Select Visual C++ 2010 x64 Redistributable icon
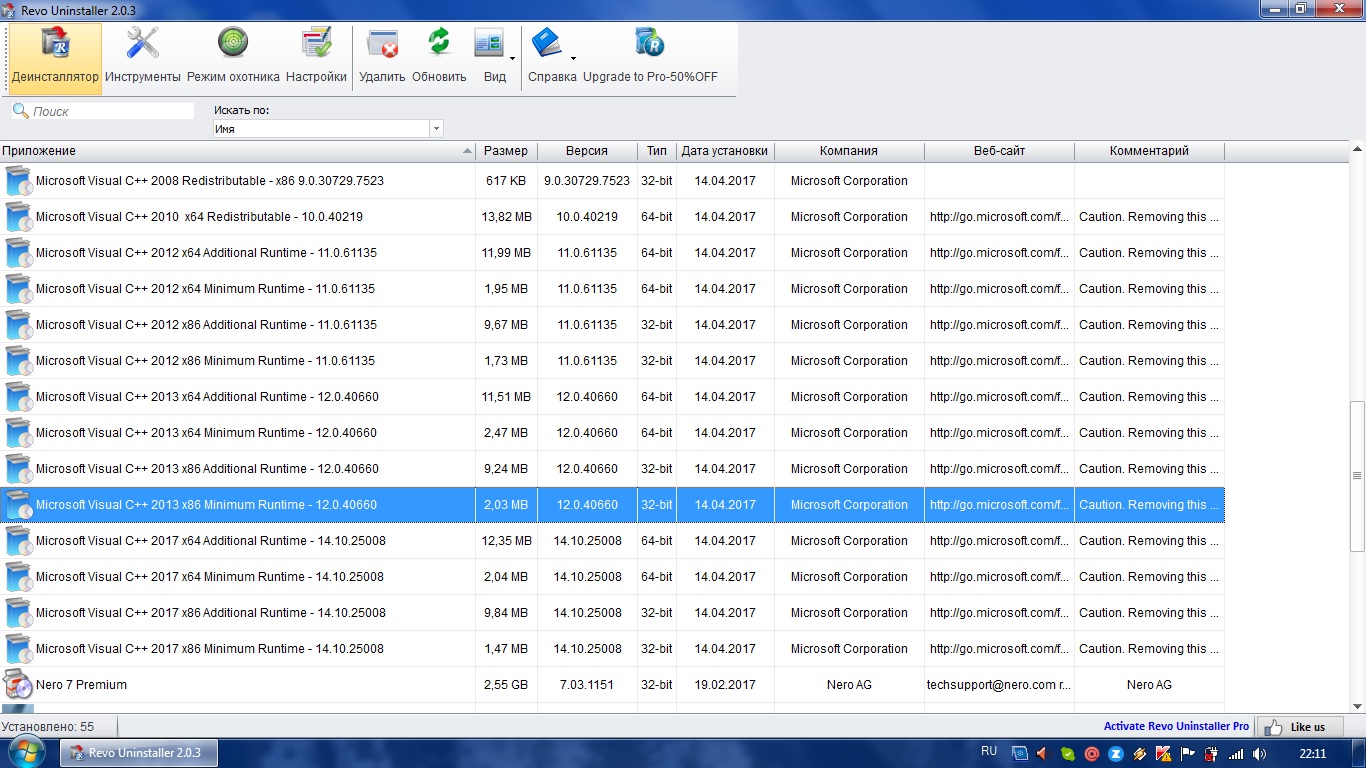Image resolution: width=1366 pixels, height=768 pixels. coord(19,217)
